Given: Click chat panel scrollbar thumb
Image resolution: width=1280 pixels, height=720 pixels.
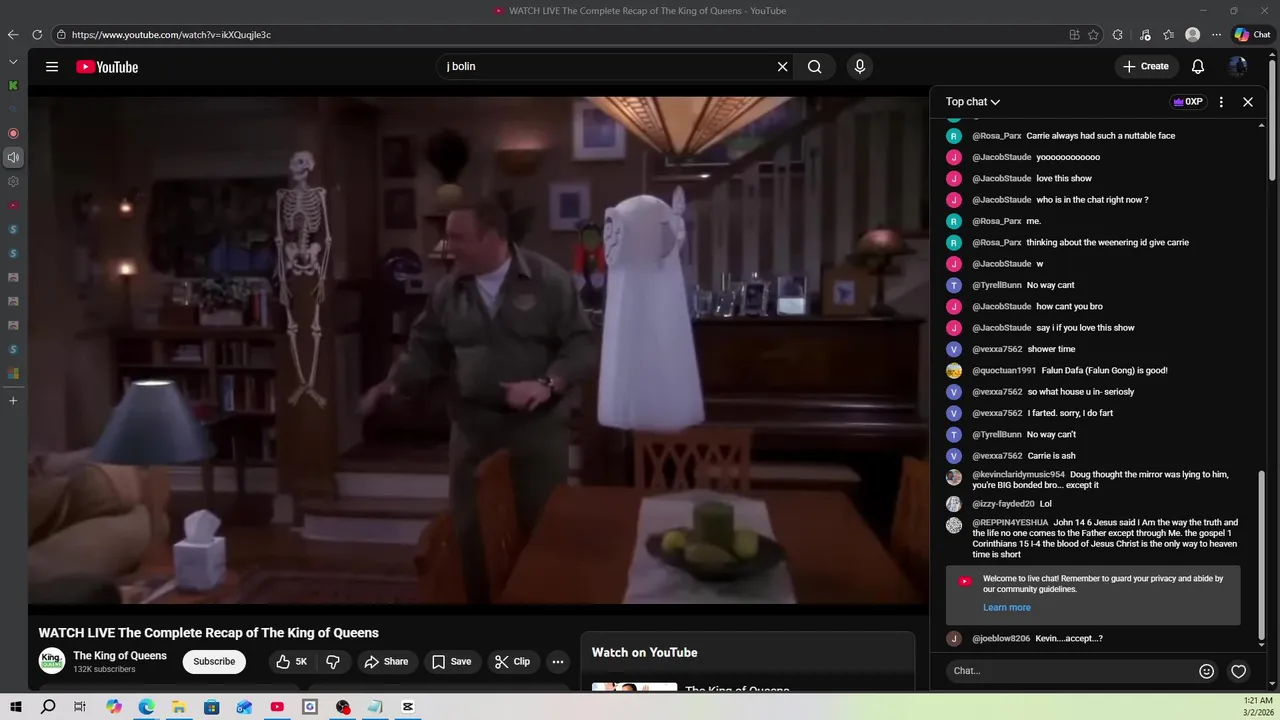Looking at the screenshot, I should coord(1262,555).
